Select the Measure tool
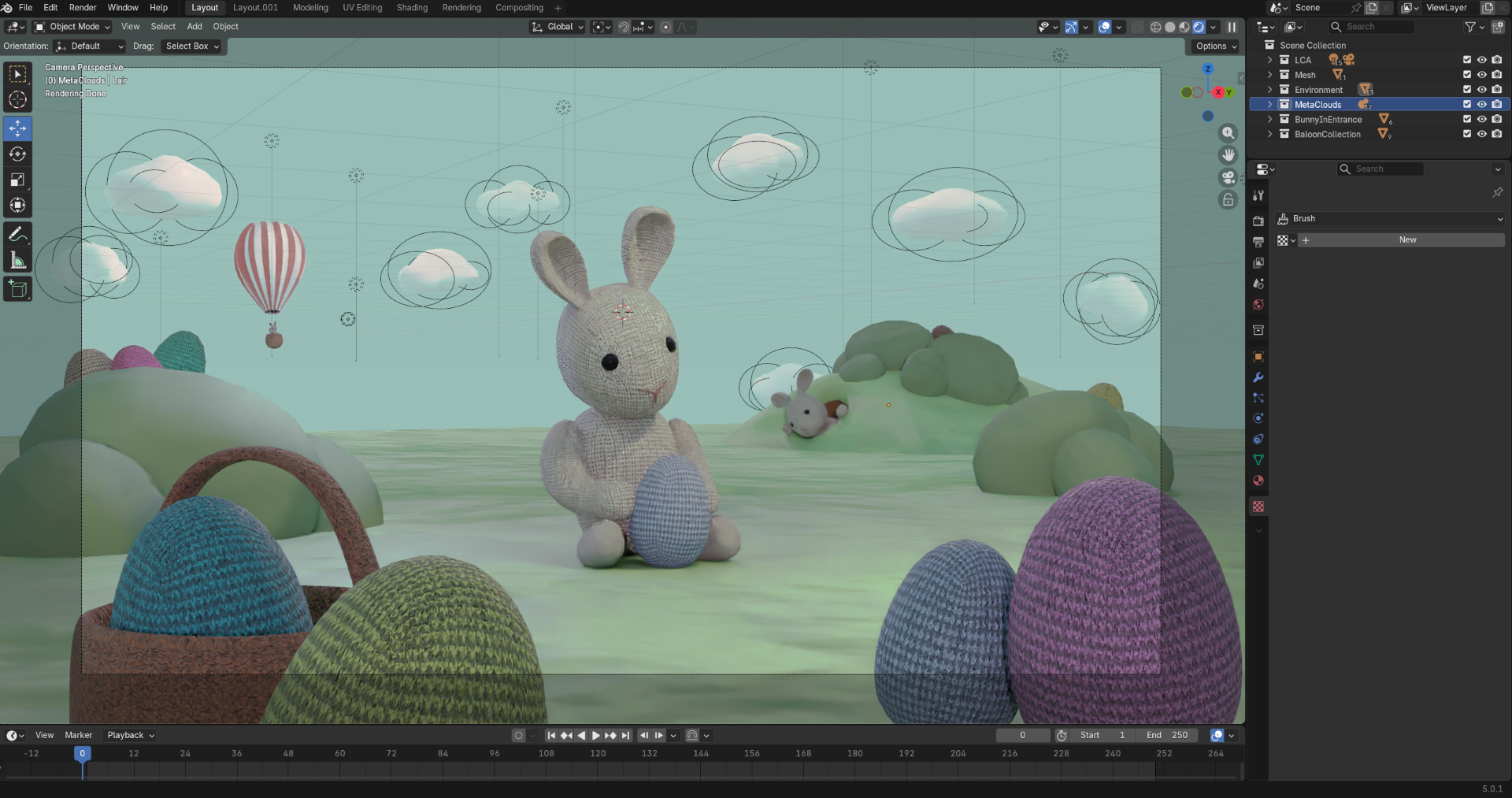This screenshot has width=1512, height=798. pyautogui.click(x=17, y=261)
